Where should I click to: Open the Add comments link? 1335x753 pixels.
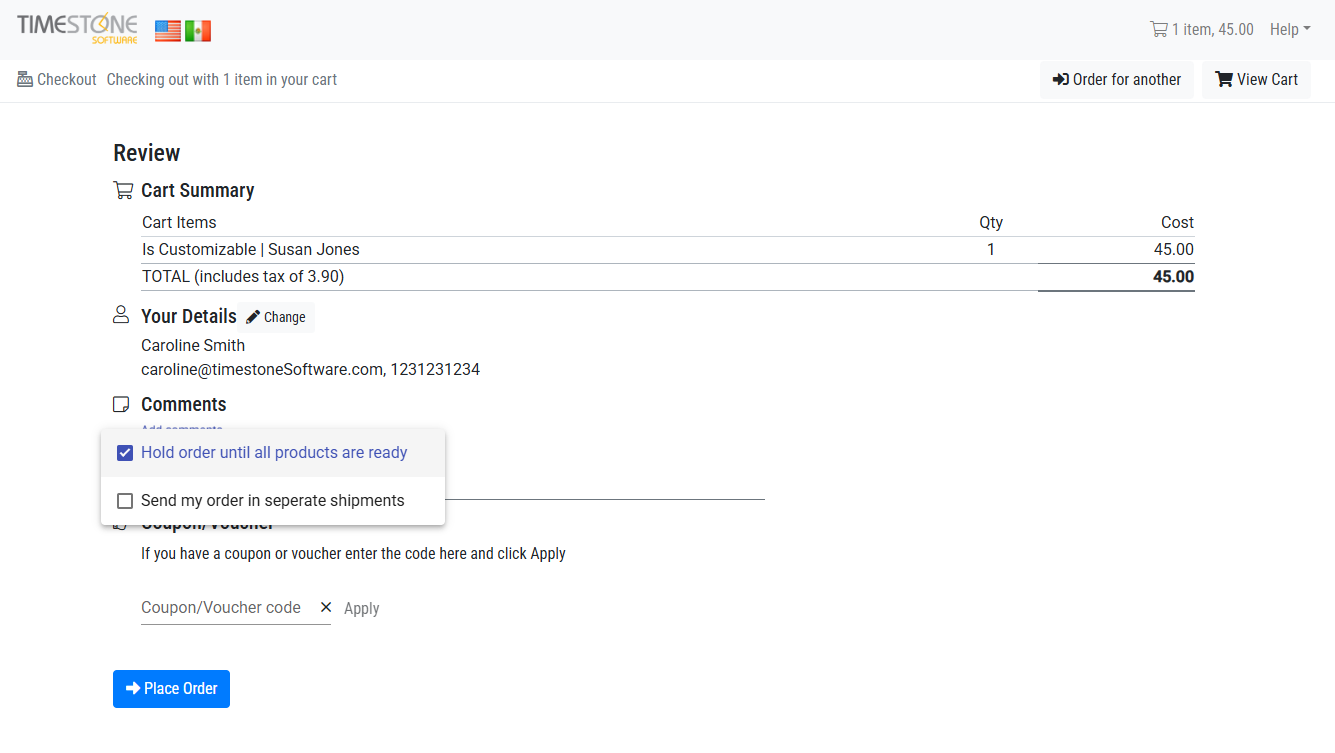click(x=181, y=430)
